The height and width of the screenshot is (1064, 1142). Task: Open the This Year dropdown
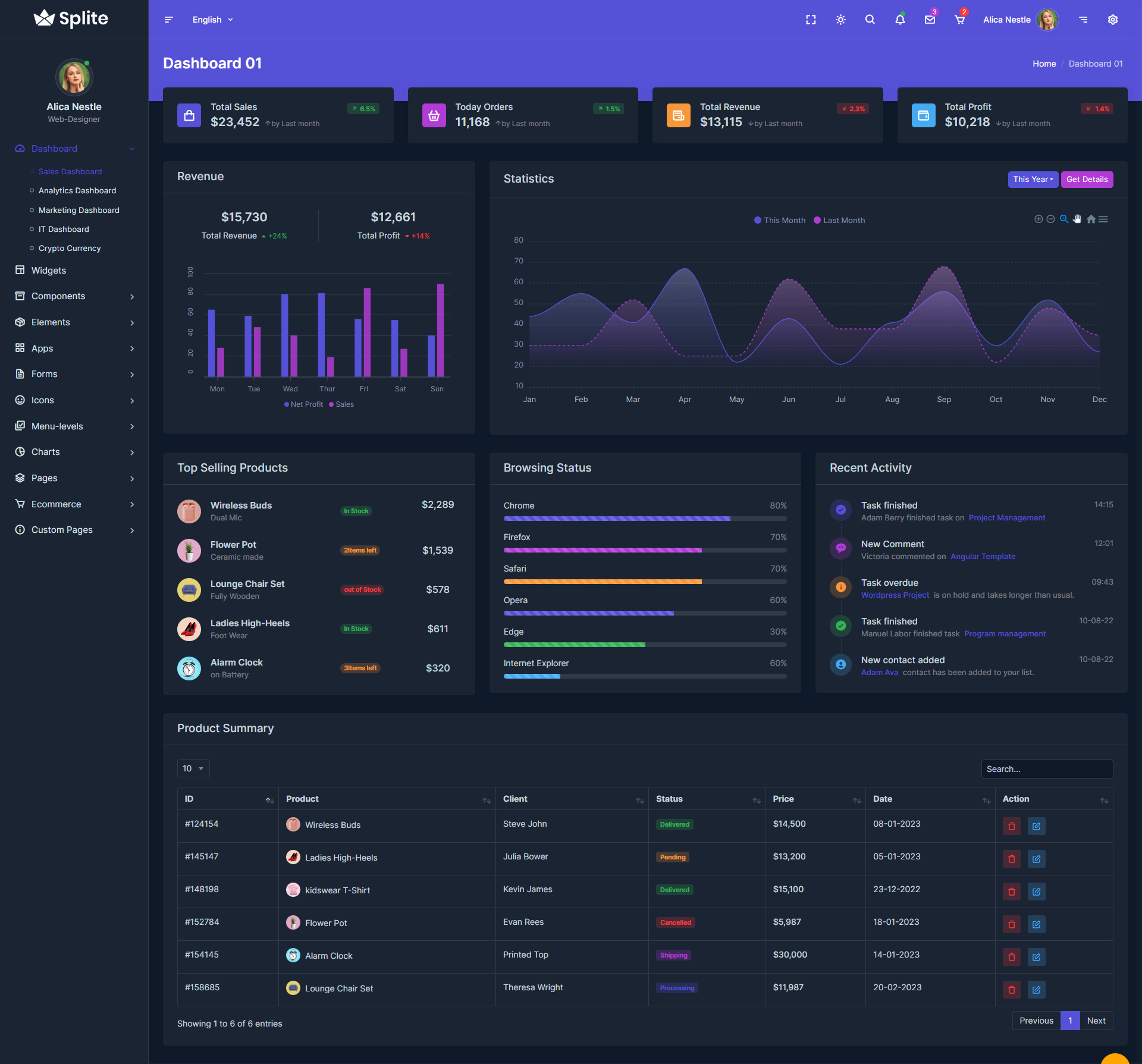[1033, 179]
